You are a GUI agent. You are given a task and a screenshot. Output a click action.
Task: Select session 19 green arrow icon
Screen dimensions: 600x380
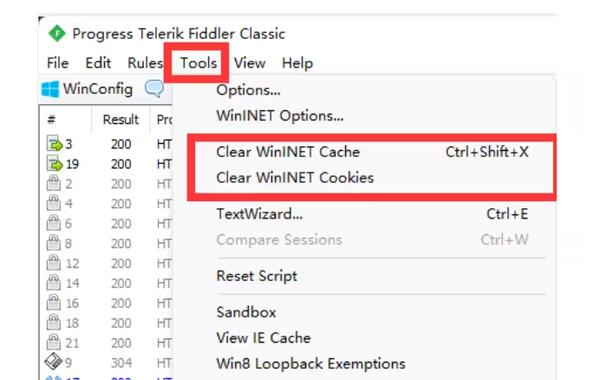[54, 163]
